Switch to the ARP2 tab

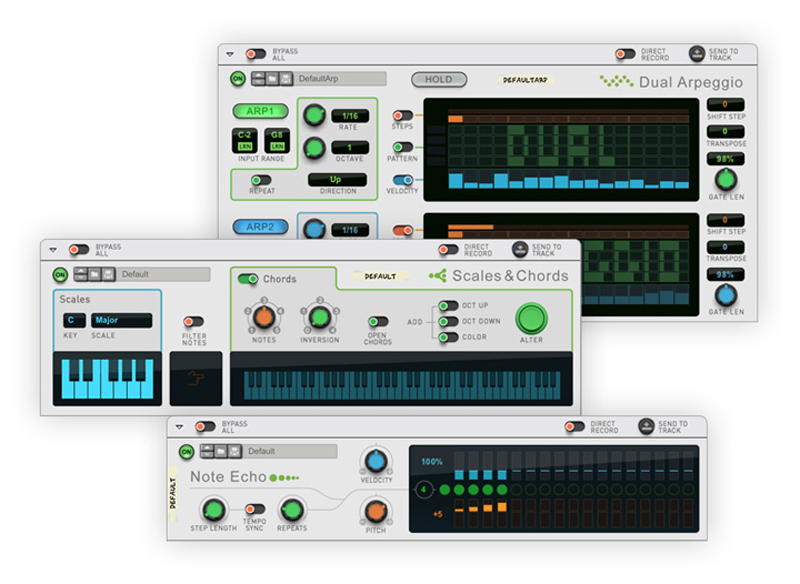pyautogui.click(x=260, y=226)
